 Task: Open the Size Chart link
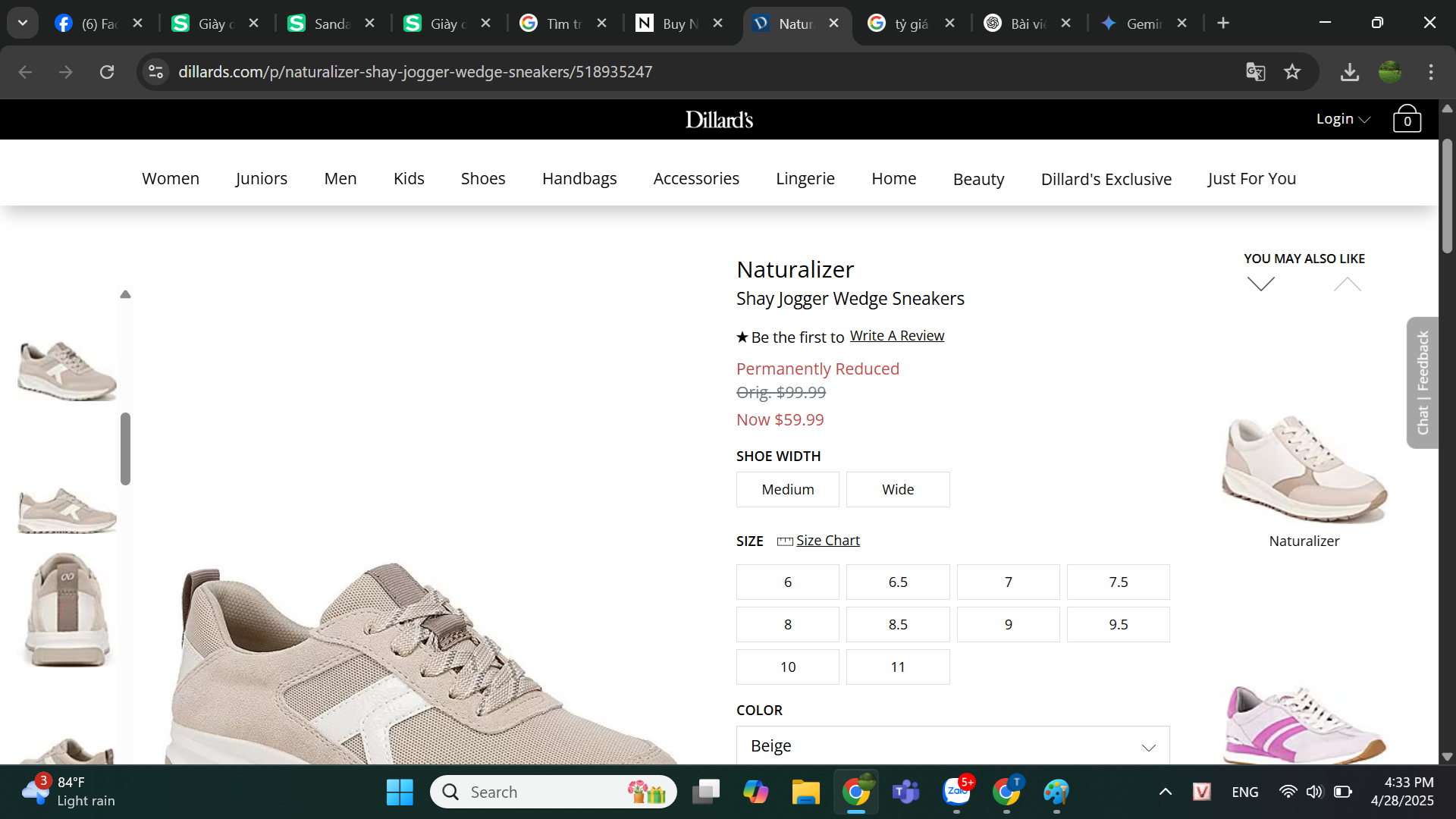click(827, 541)
